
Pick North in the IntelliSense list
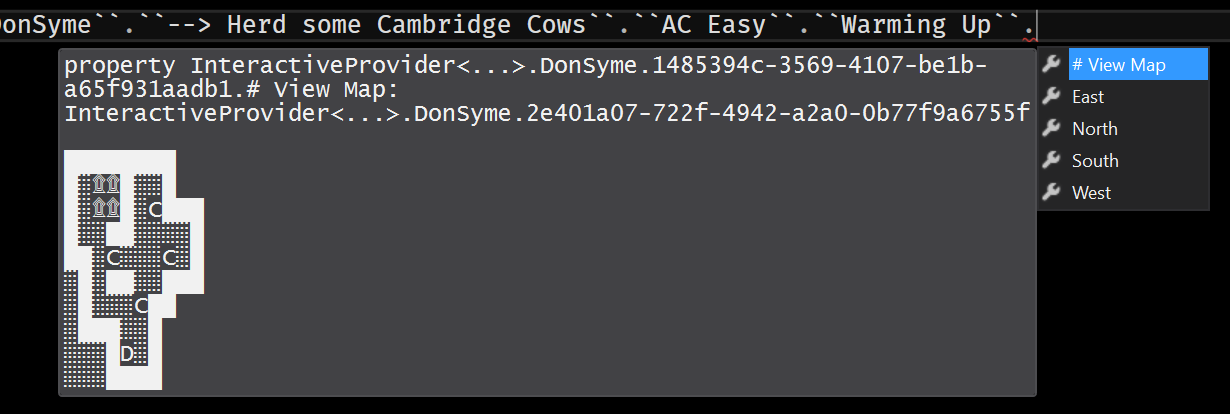(1094, 129)
